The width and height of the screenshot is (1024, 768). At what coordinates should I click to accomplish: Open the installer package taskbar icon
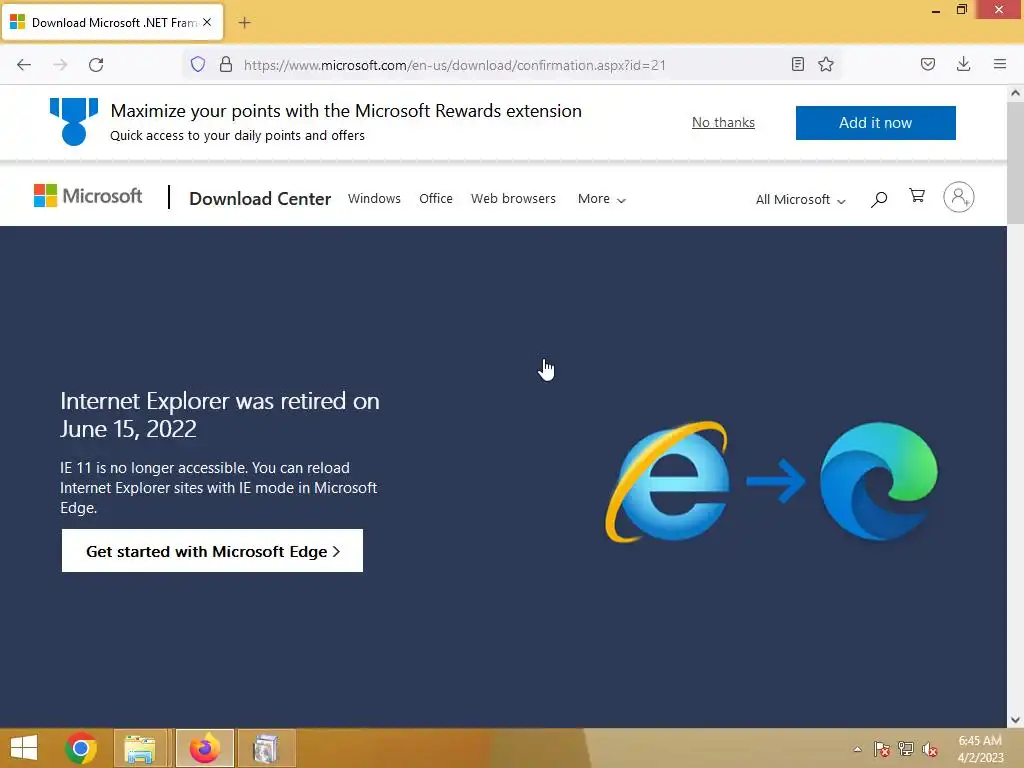click(x=266, y=748)
